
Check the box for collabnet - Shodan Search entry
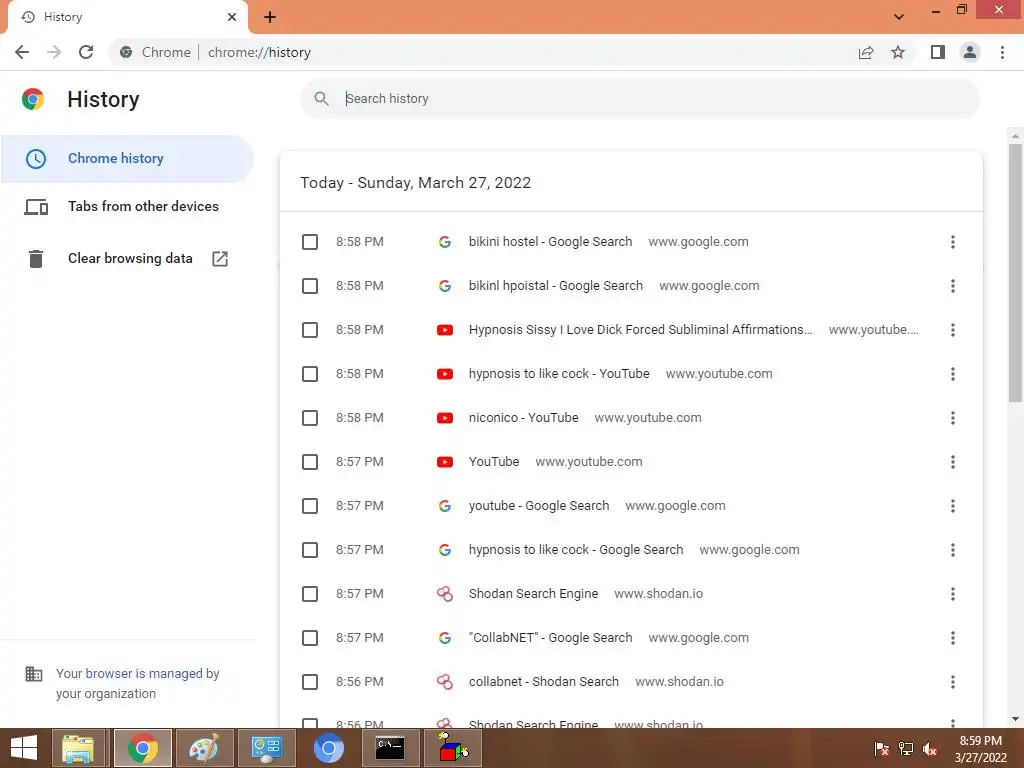pyautogui.click(x=310, y=682)
